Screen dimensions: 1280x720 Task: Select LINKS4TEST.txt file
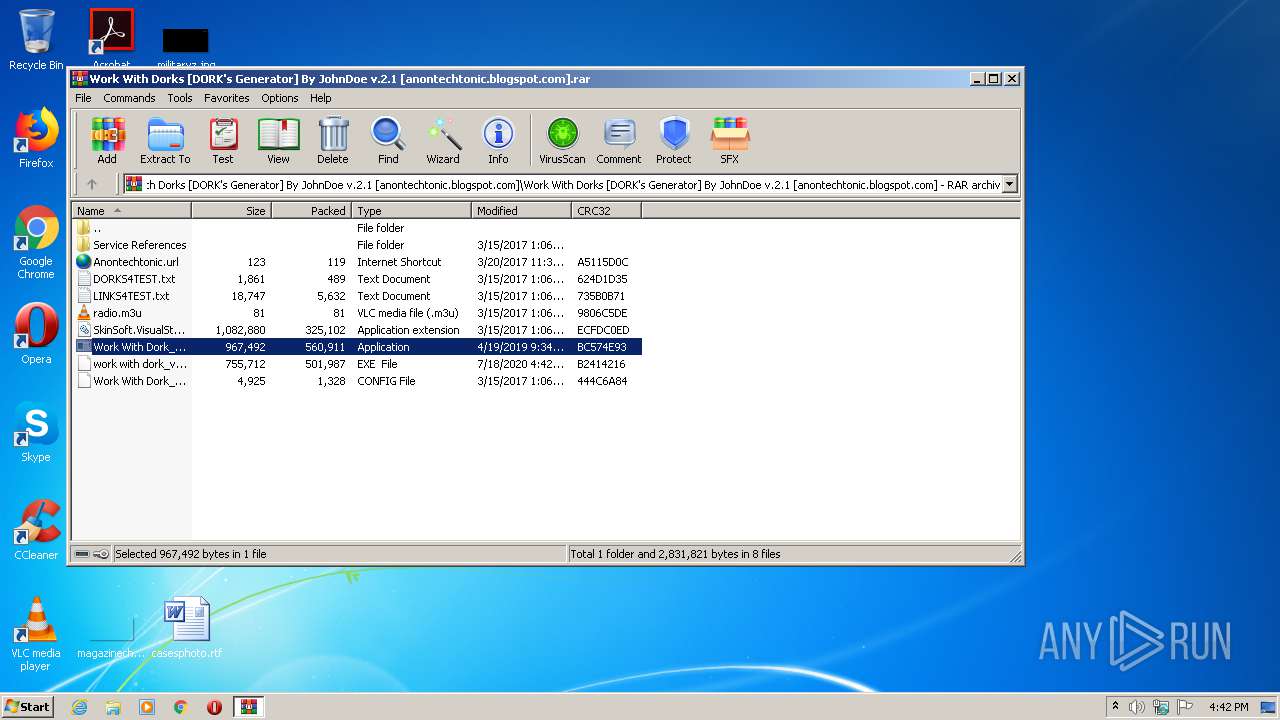coord(357,296)
